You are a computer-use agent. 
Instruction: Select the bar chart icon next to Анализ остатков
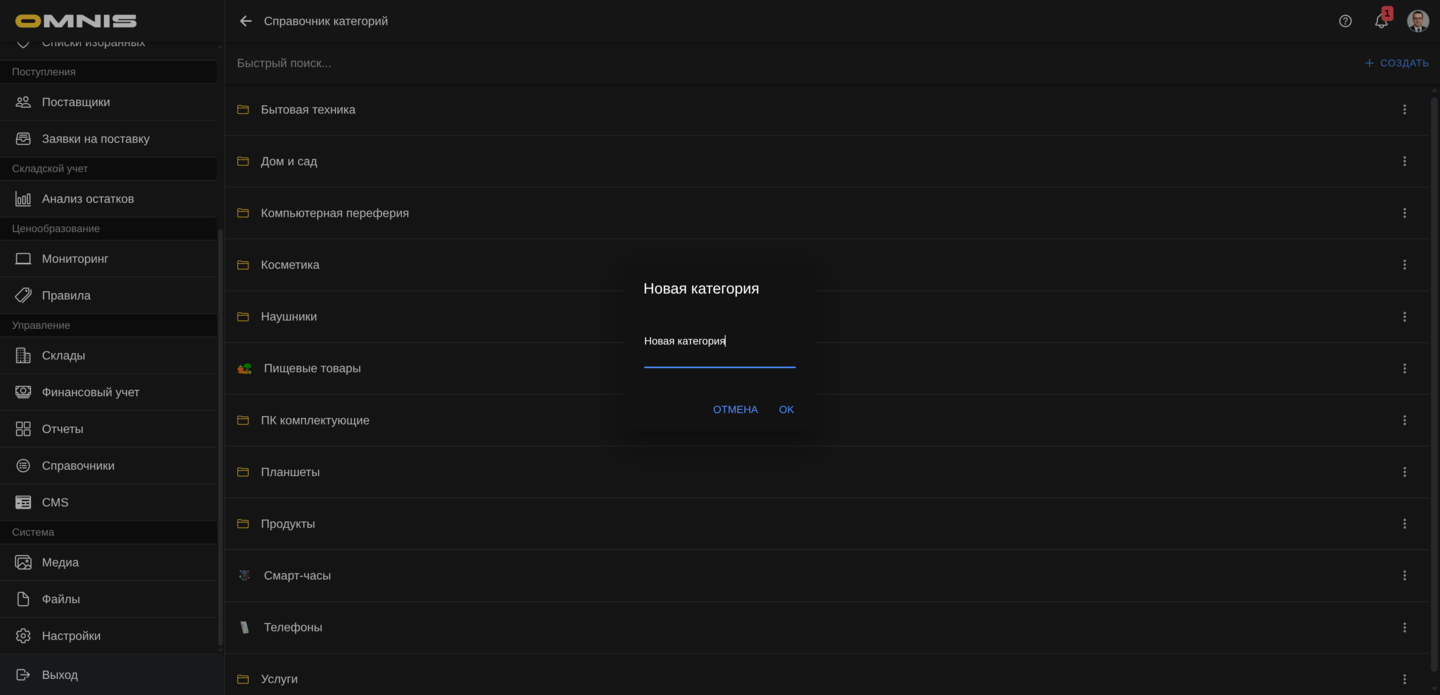click(x=22, y=198)
